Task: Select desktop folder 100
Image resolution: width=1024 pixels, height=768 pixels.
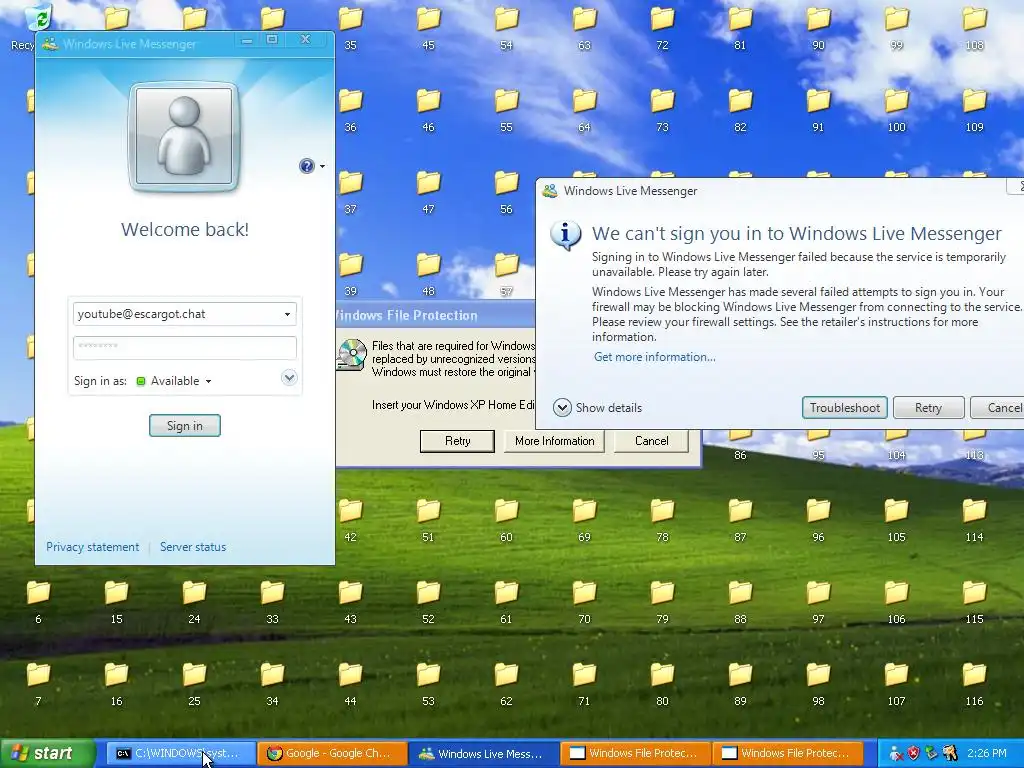Action: pyautogui.click(x=896, y=110)
